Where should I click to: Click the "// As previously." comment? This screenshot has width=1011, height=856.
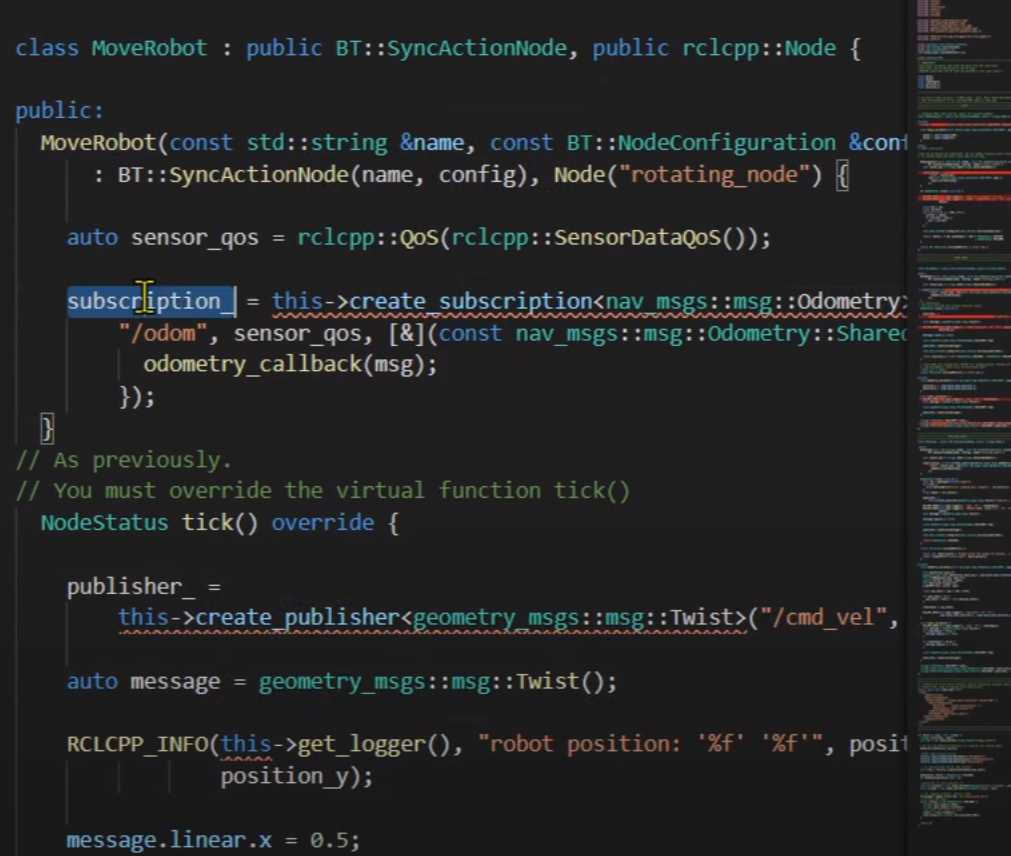click(x=123, y=460)
